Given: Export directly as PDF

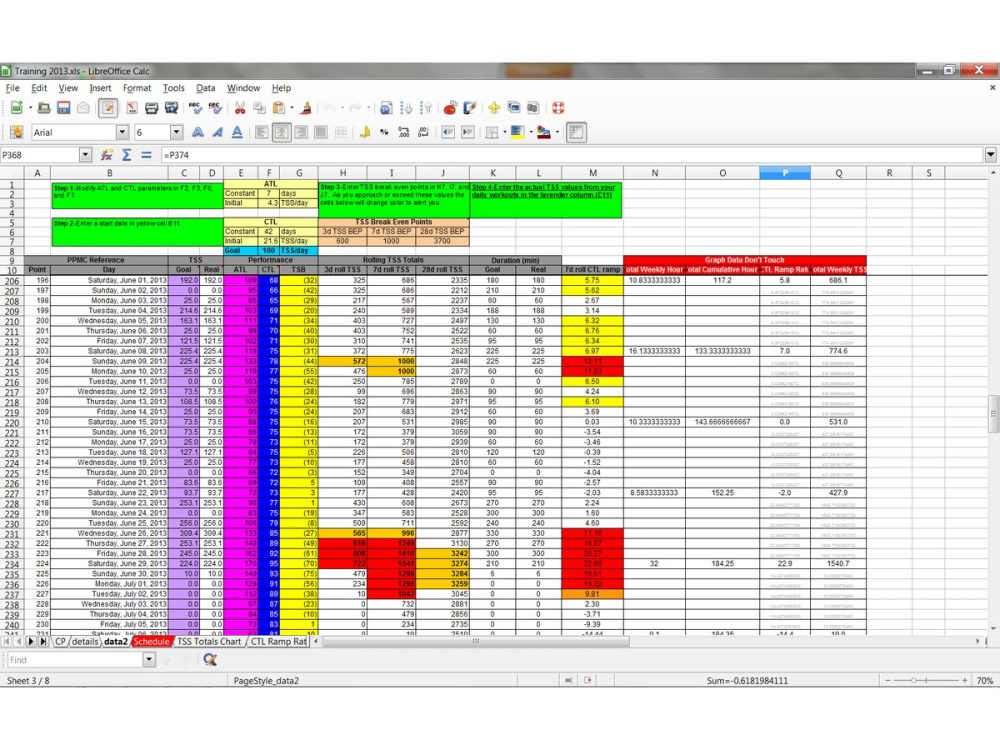Looking at the screenshot, I should (x=131, y=108).
